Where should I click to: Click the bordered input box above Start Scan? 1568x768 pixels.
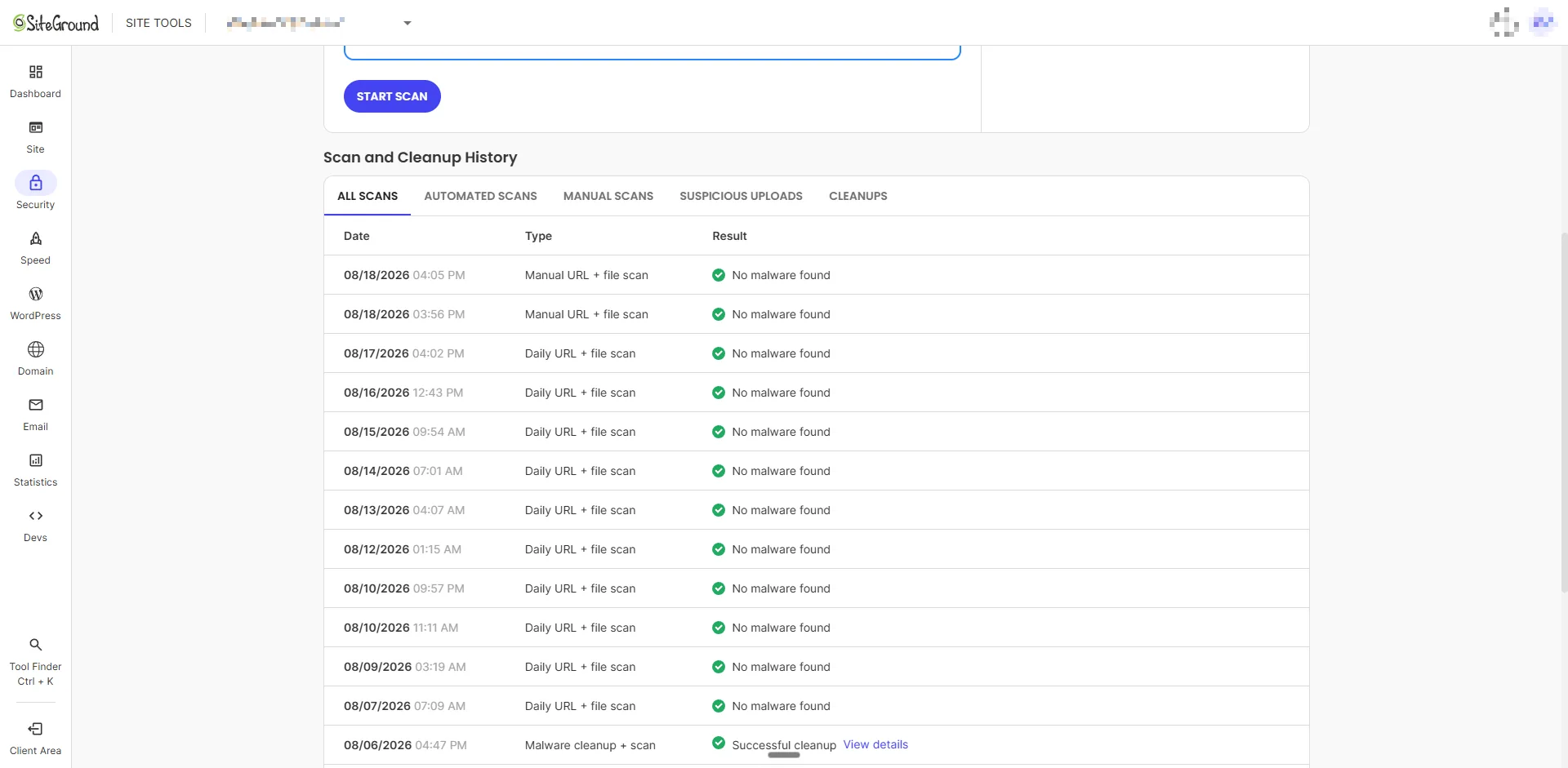pyautogui.click(x=652, y=52)
